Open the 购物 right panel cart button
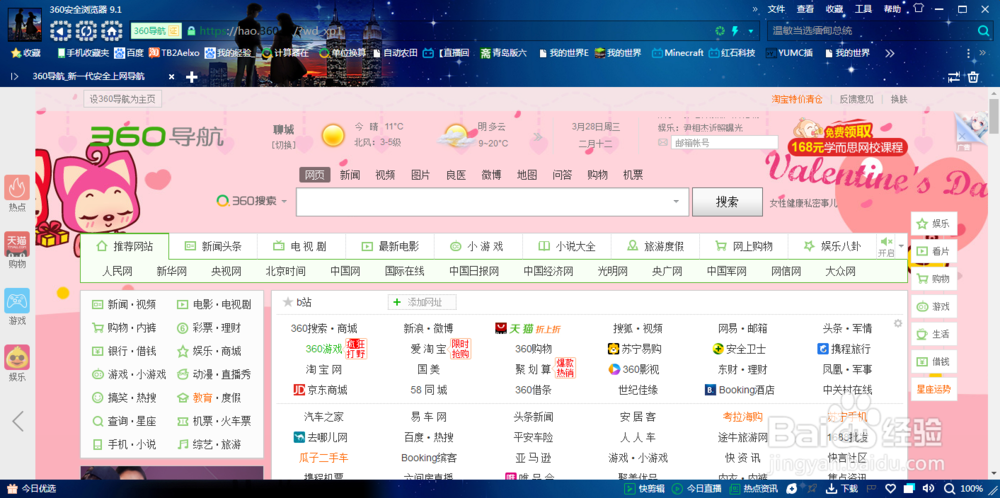The height and width of the screenshot is (498, 1000). click(934, 279)
